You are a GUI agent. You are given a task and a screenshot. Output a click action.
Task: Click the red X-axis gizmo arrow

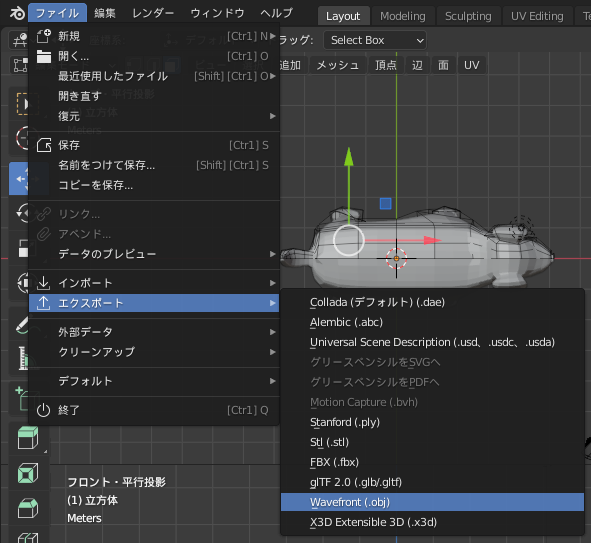(432, 240)
